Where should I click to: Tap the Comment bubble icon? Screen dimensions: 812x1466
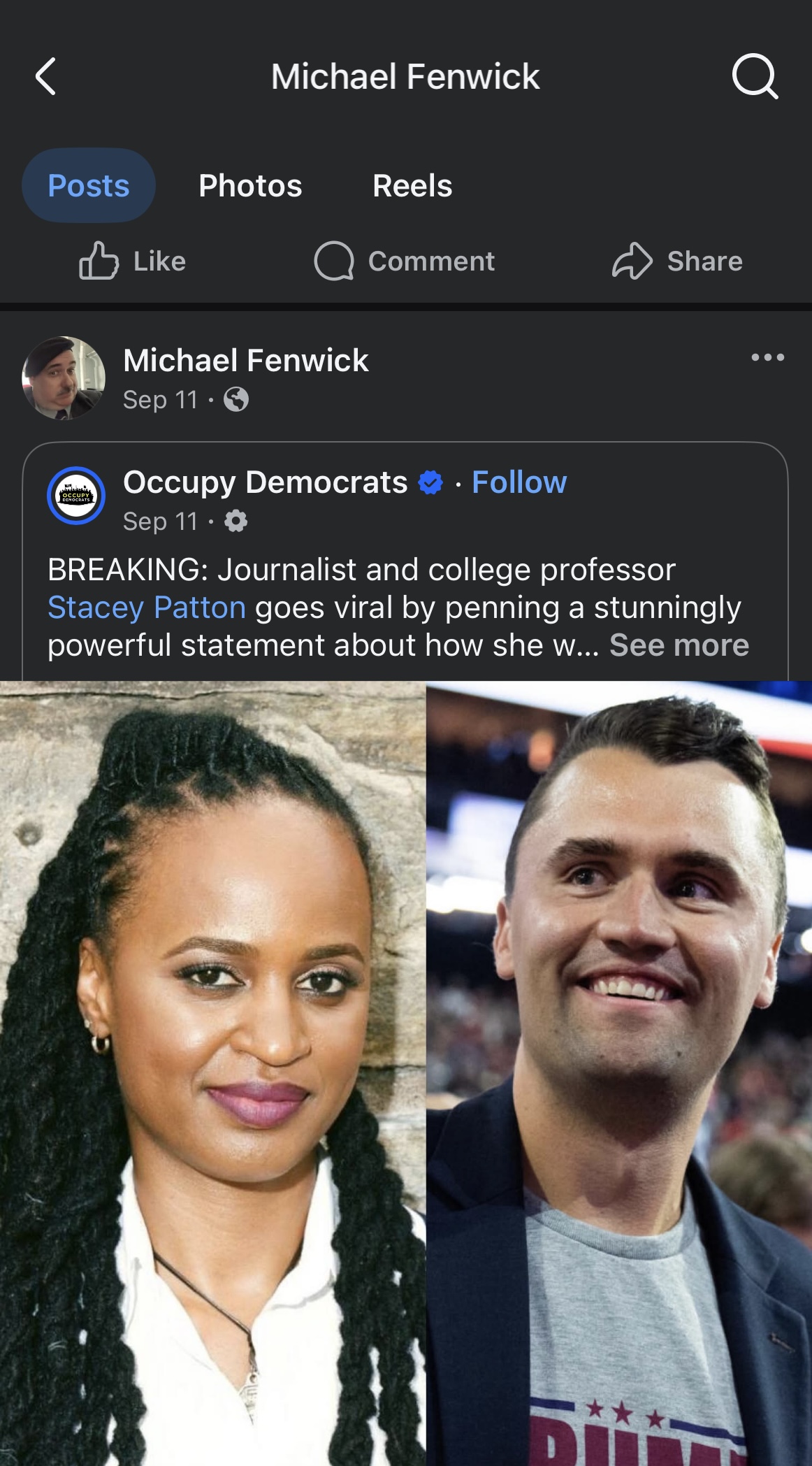point(334,261)
